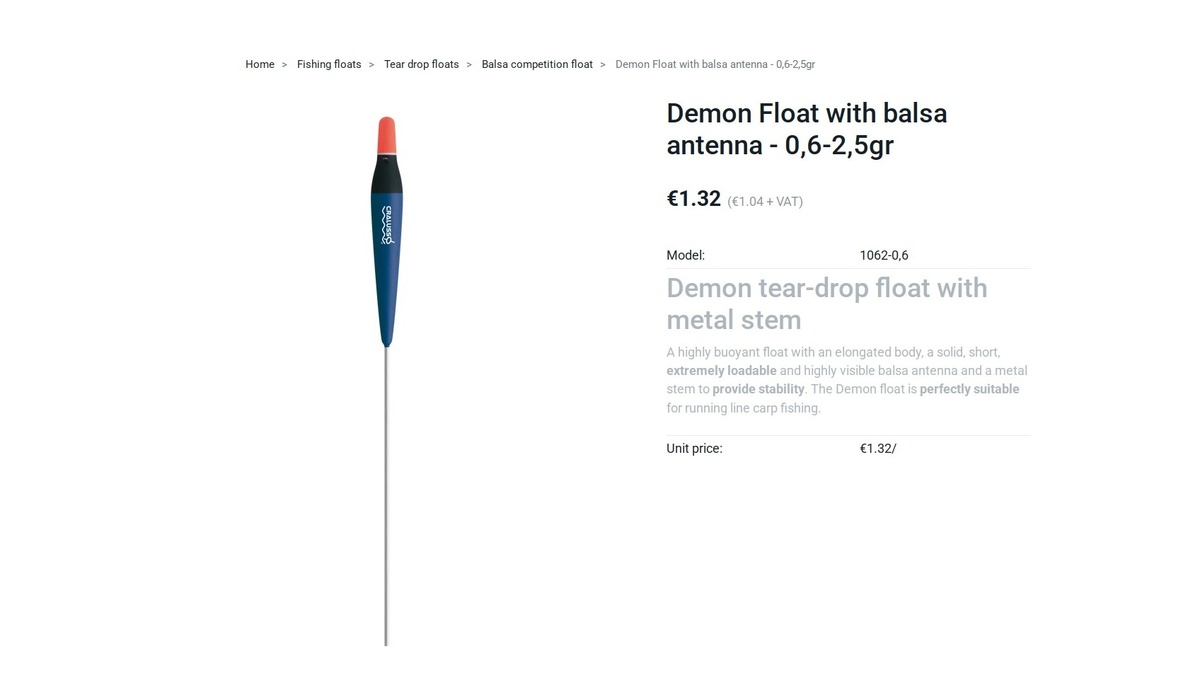
Task: Click the bold 'extremely loadable' text
Action: point(721,370)
